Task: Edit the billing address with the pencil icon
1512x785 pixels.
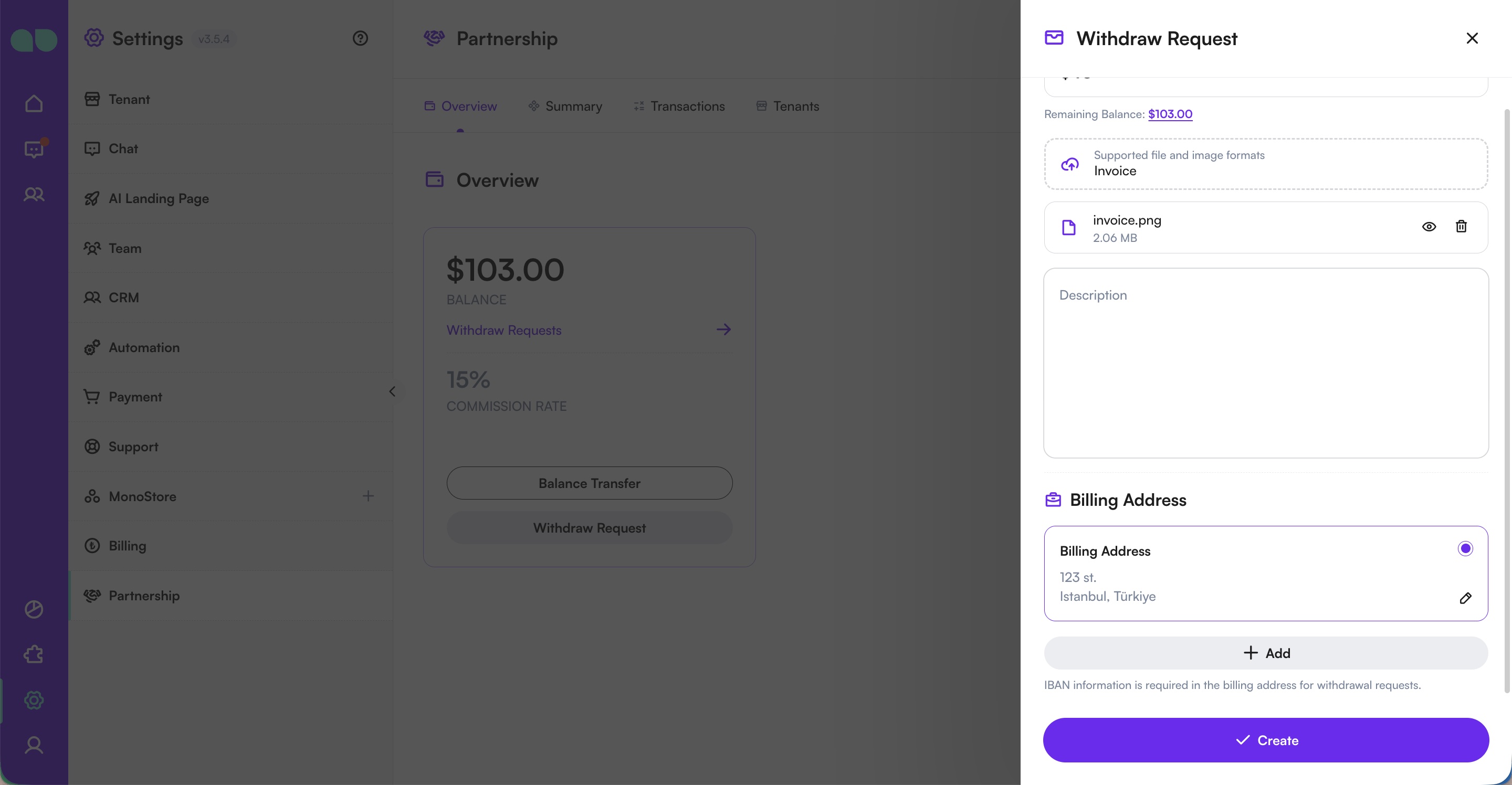Action: coord(1466,598)
